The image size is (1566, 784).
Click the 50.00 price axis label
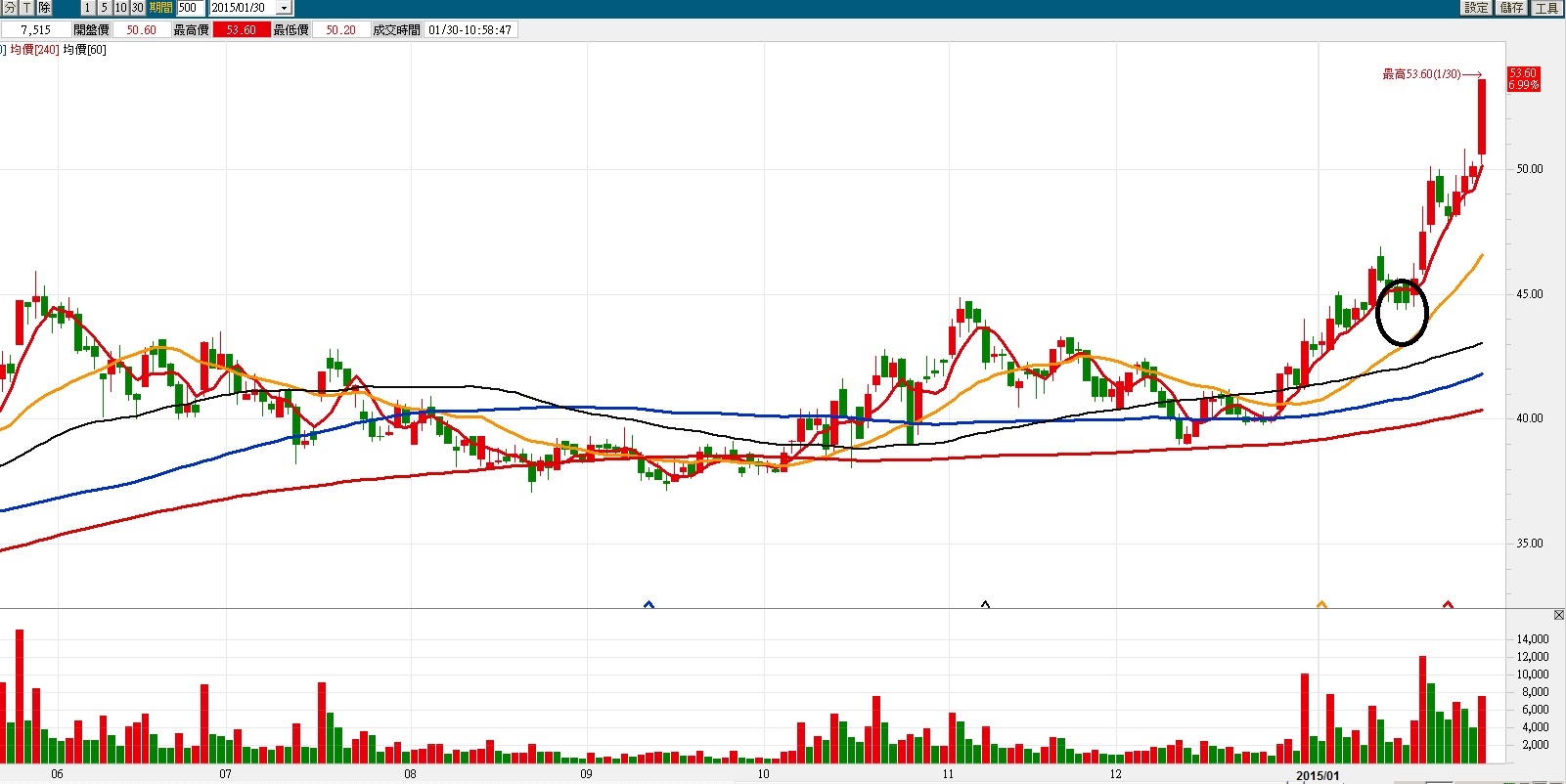[x=1530, y=169]
